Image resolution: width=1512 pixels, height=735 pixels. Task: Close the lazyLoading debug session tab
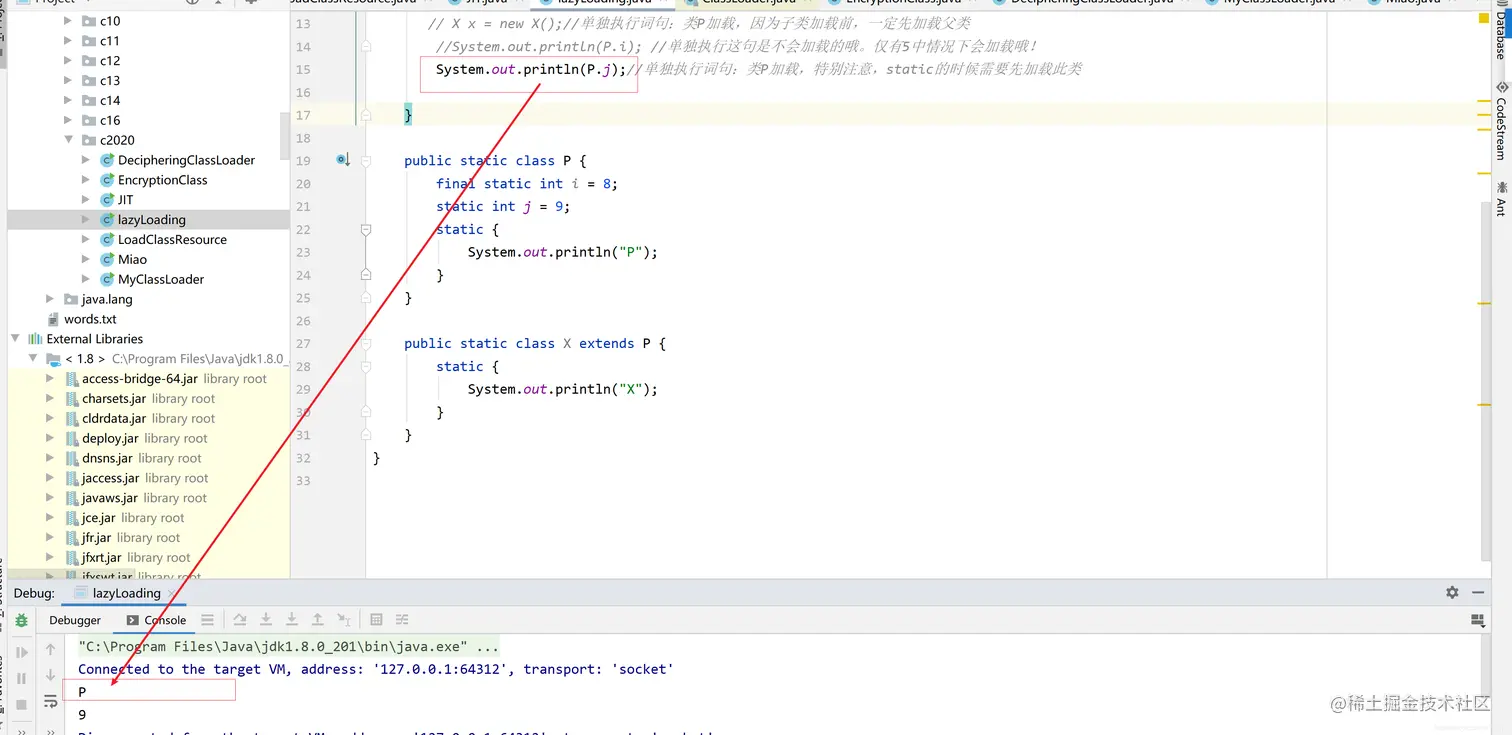point(171,593)
